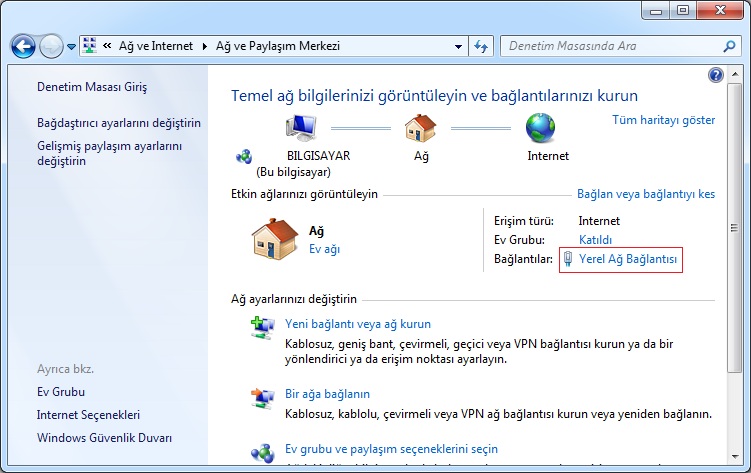Click the Denetim Masasında Ara search field
The height and width of the screenshot is (473, 751).
[x=610, y=46]
